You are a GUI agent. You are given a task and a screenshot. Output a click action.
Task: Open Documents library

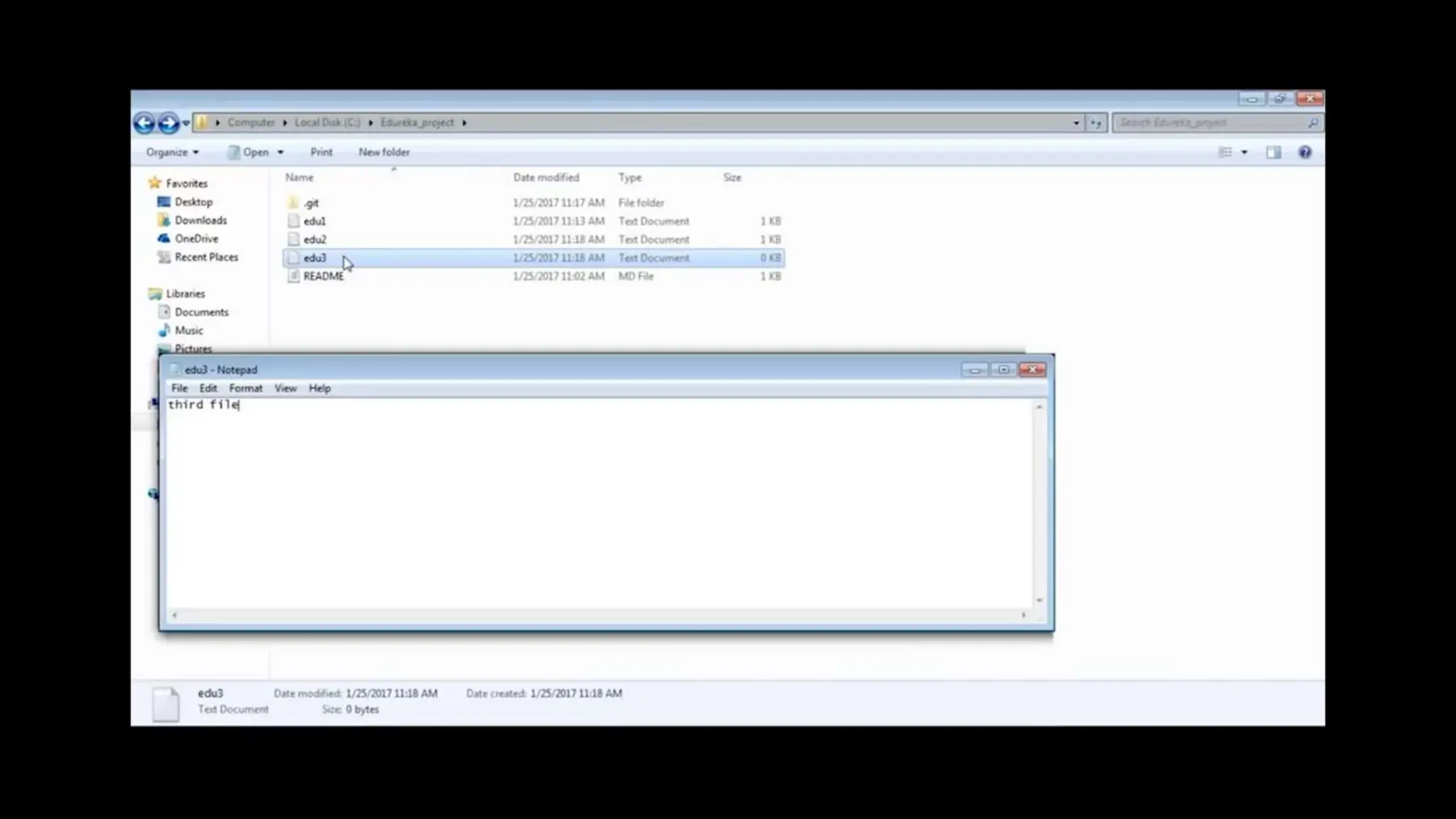(201, 312)
